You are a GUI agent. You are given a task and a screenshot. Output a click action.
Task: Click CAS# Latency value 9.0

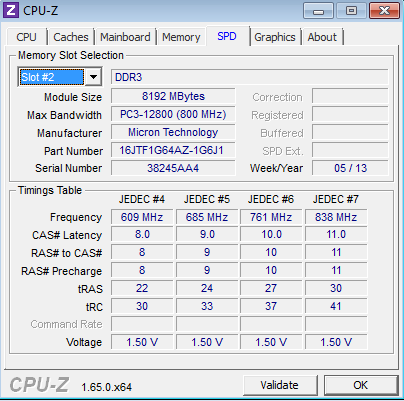tap(207, 234)
